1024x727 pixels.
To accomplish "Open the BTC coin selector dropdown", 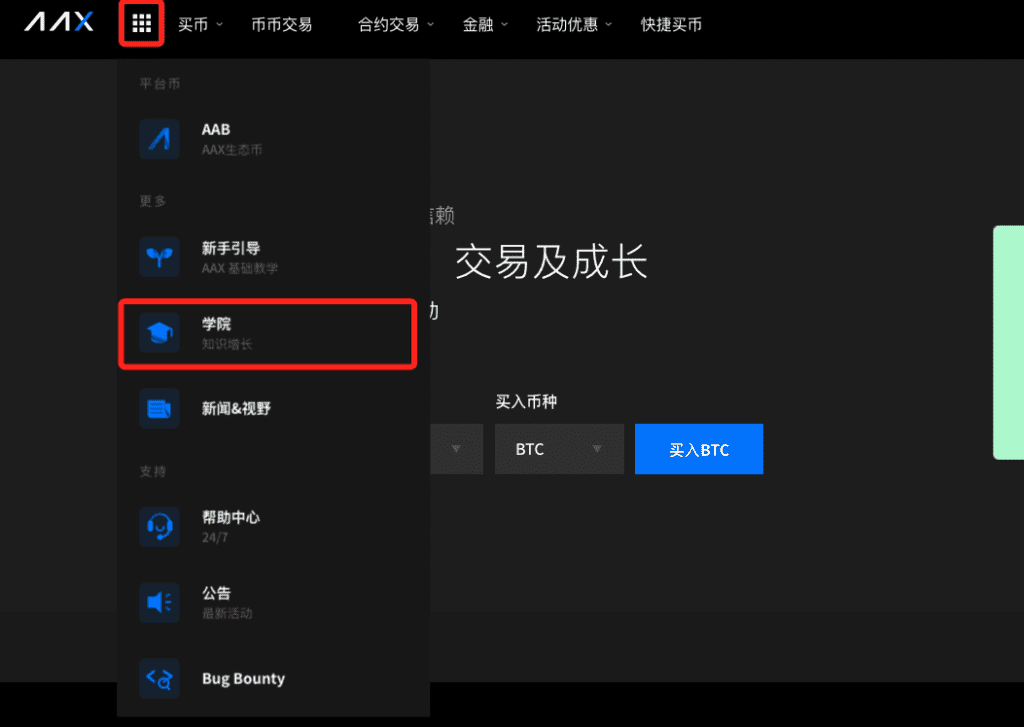I will pos(559,449).
